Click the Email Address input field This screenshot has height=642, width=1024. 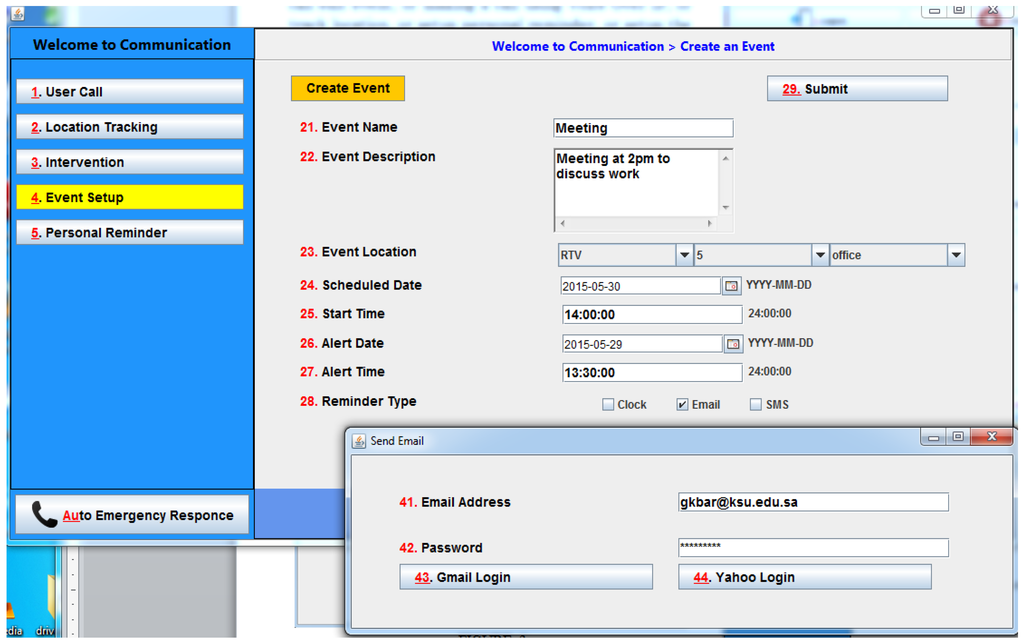coord(812,502)
